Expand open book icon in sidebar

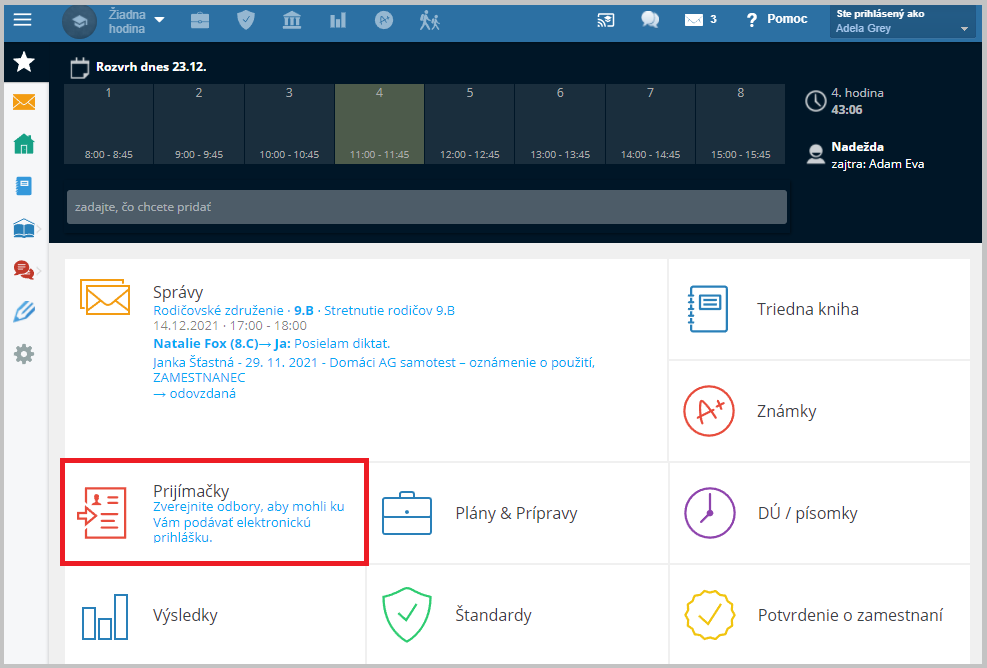24,229
